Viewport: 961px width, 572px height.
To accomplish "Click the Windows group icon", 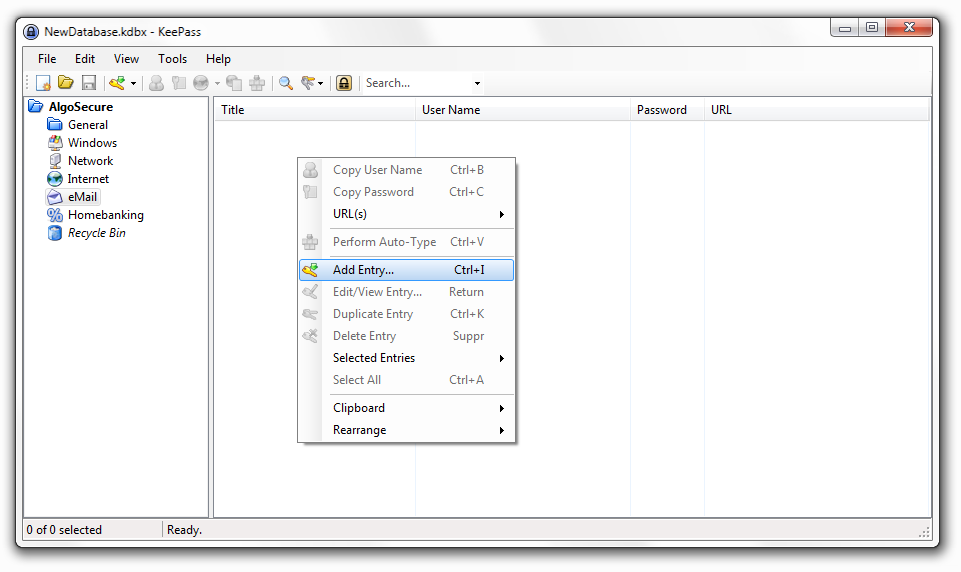I will click(55, 143).
